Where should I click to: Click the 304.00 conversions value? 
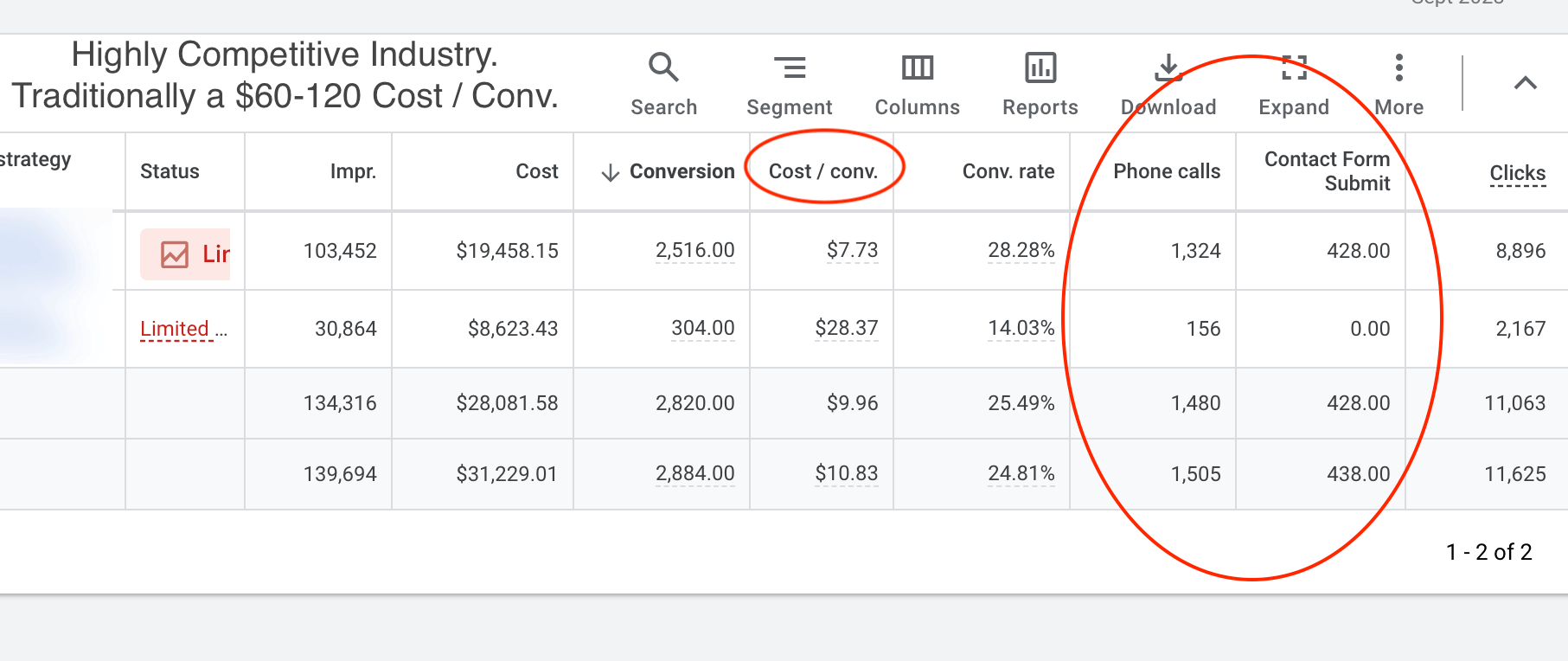point(703,329)
